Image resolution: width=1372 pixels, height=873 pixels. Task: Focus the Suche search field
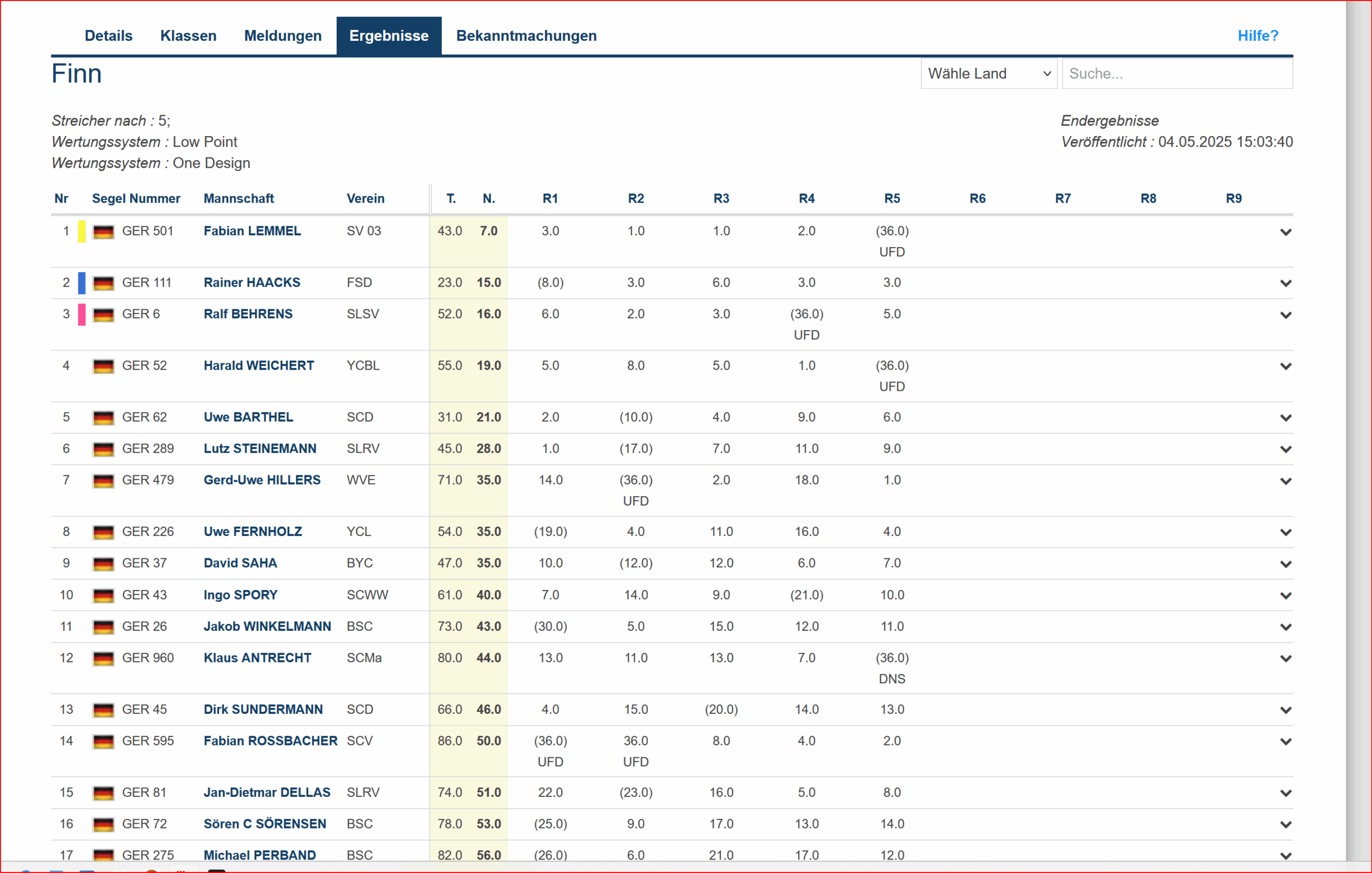coord(1176,73)
